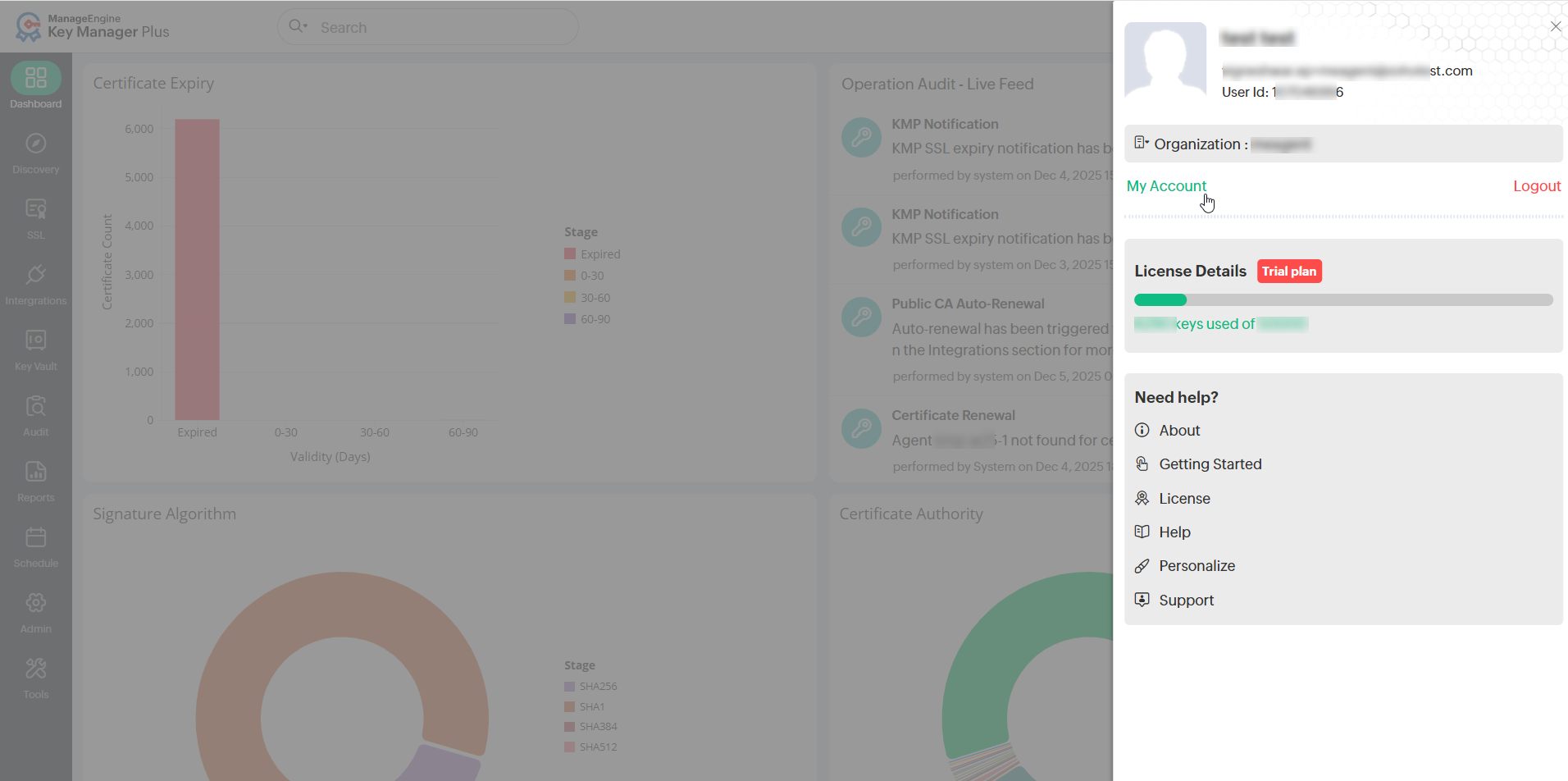
Task: Toggle the SHA256 legend swatch
Action: (569, 687)
